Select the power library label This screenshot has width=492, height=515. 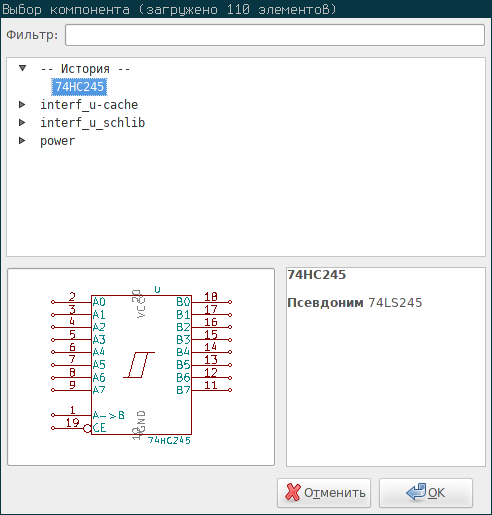click(58, 141)
